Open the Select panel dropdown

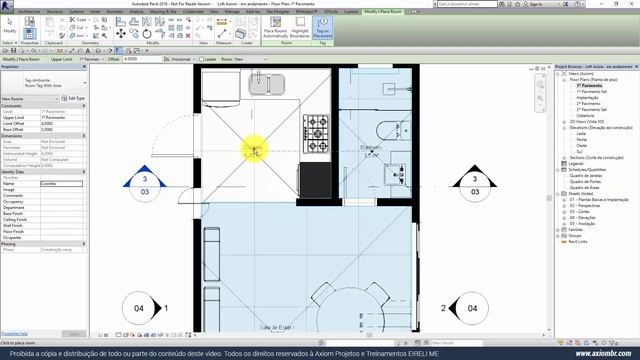[10, 43]
